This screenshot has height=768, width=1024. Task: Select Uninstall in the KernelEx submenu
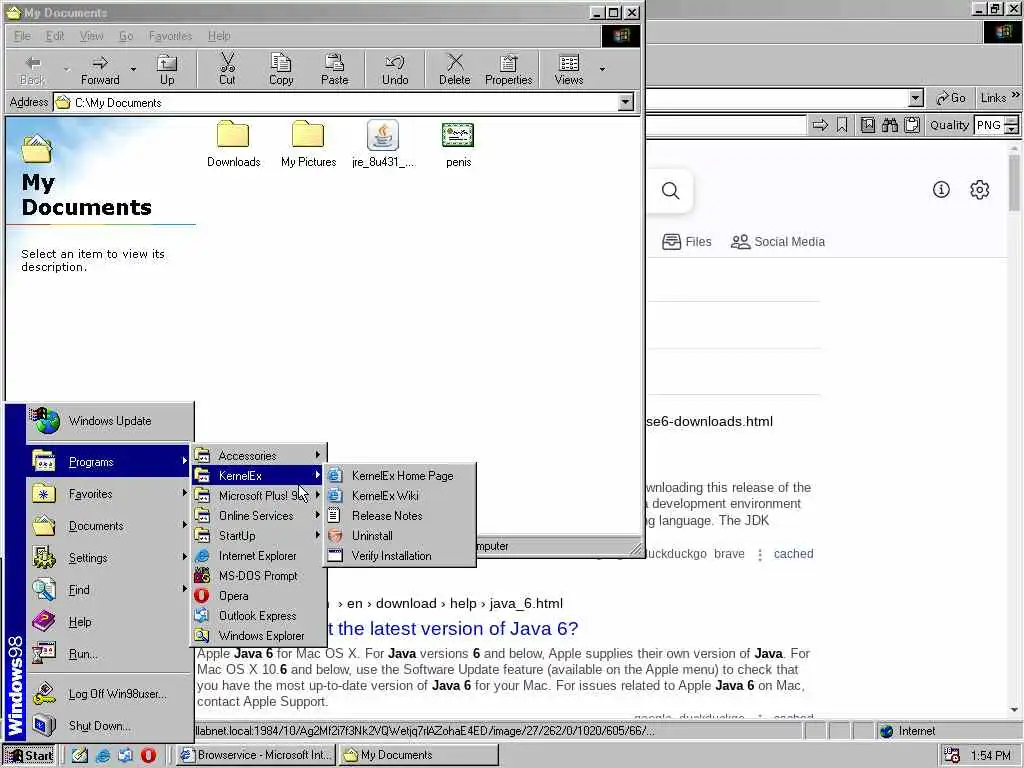400,536
